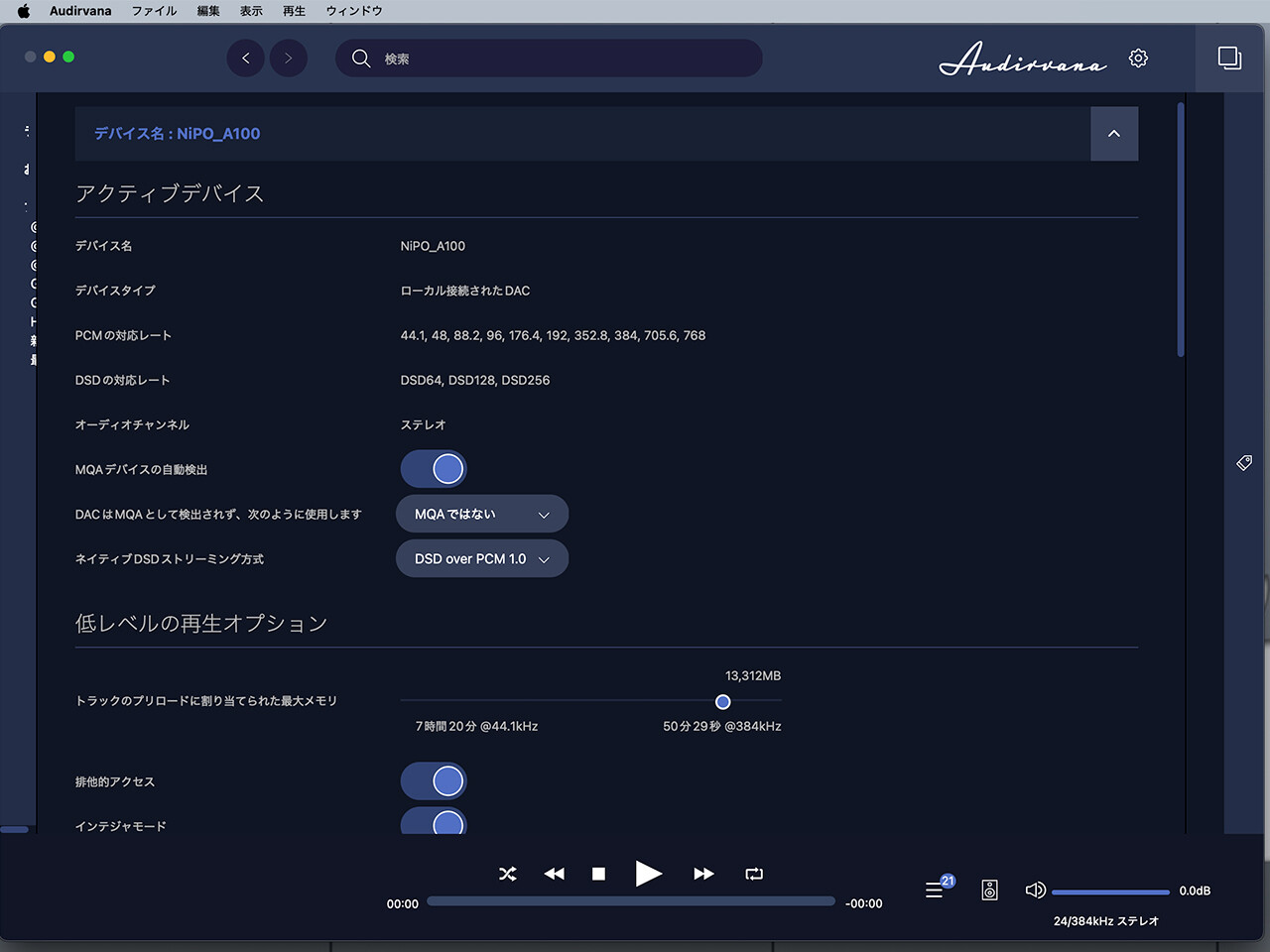Click the 7時間20分 @44.1kHz label
Image resolution: width=1270 pixels, height=952 pixels.
pos(477,727)
